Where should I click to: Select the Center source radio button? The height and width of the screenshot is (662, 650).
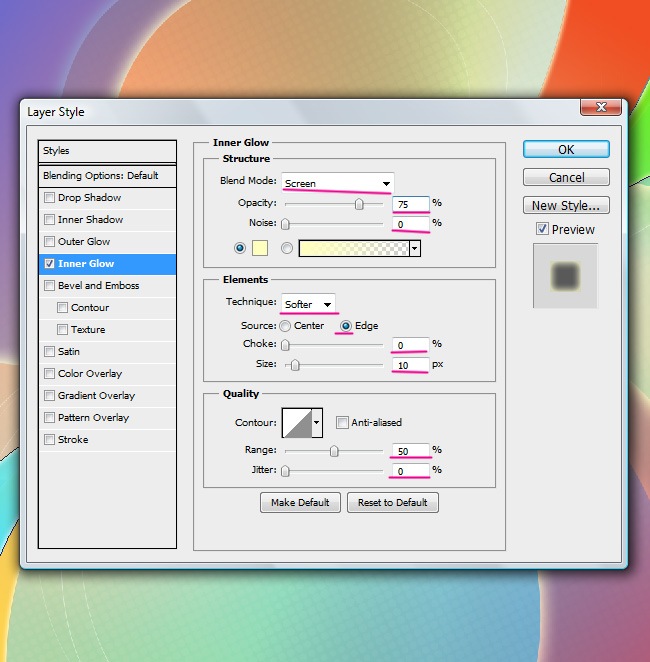pyautogui.click(x=285, y=326)
